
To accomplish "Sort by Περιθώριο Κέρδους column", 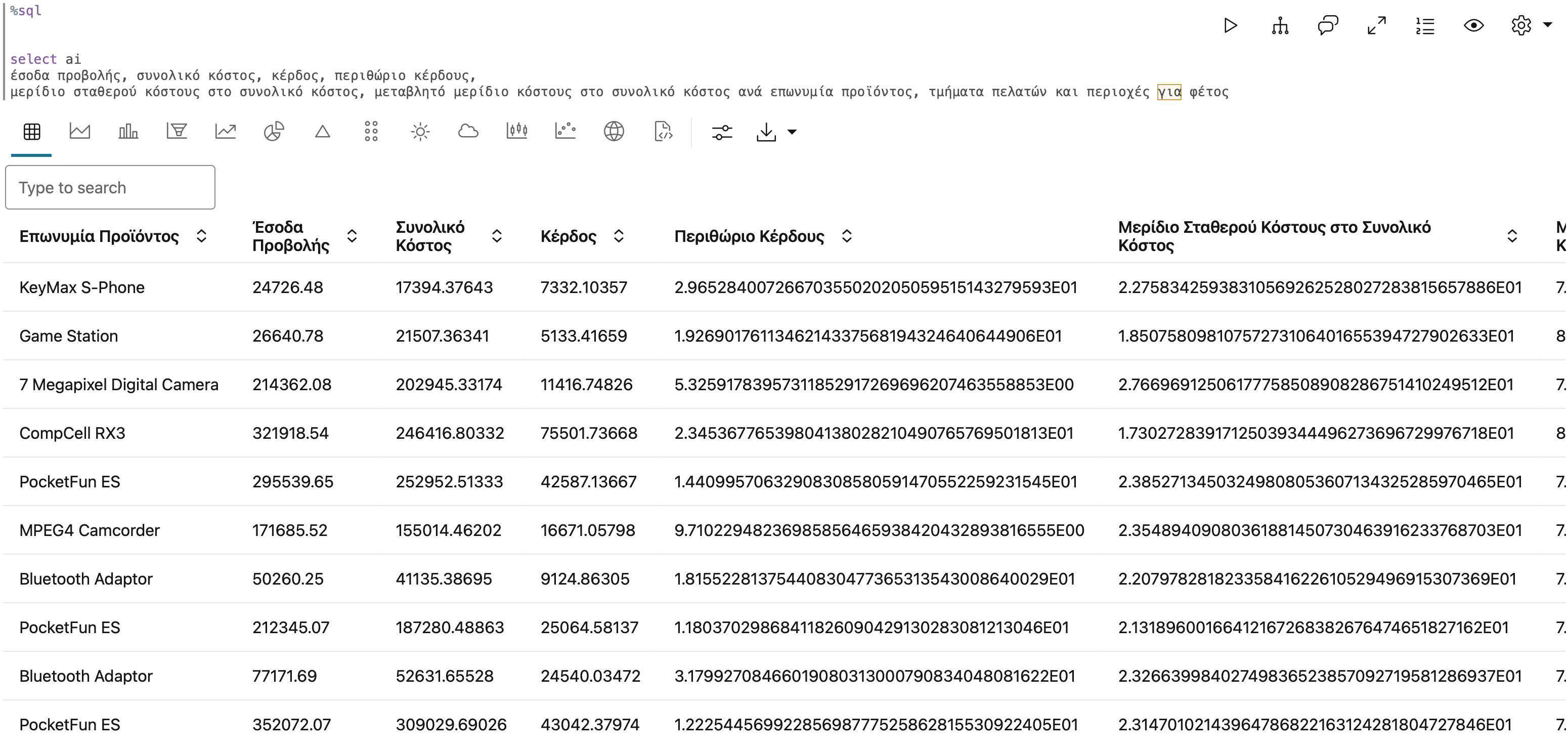I will click(847, 236).
